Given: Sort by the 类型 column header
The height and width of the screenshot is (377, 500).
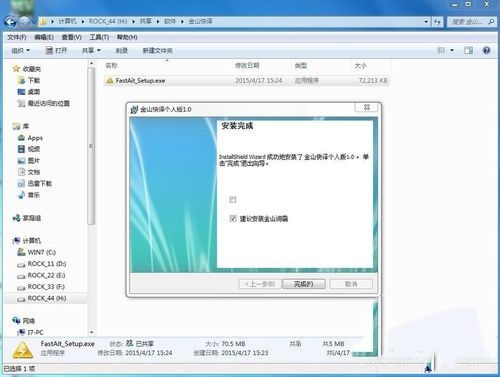Looking at the screenshot, I should point(301,65).
